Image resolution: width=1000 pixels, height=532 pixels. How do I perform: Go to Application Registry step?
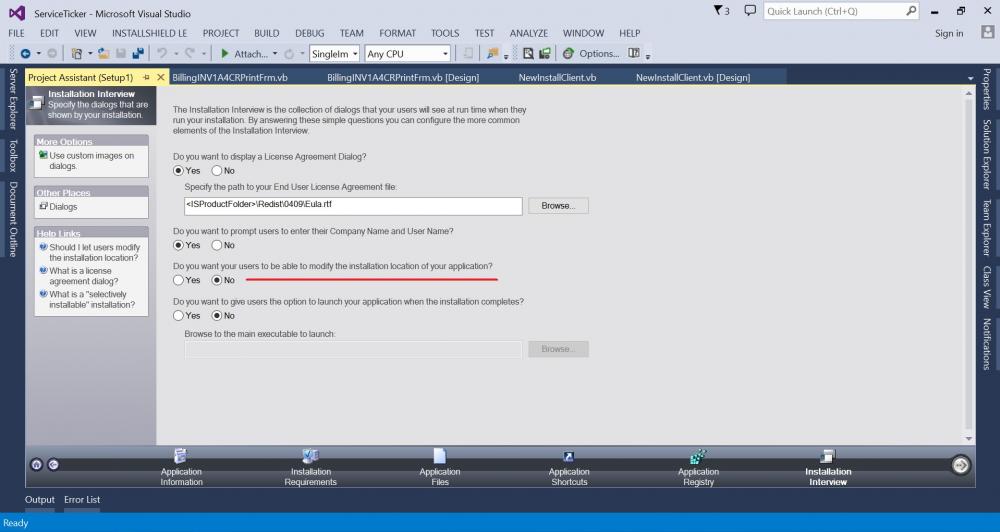coord(698,468)
